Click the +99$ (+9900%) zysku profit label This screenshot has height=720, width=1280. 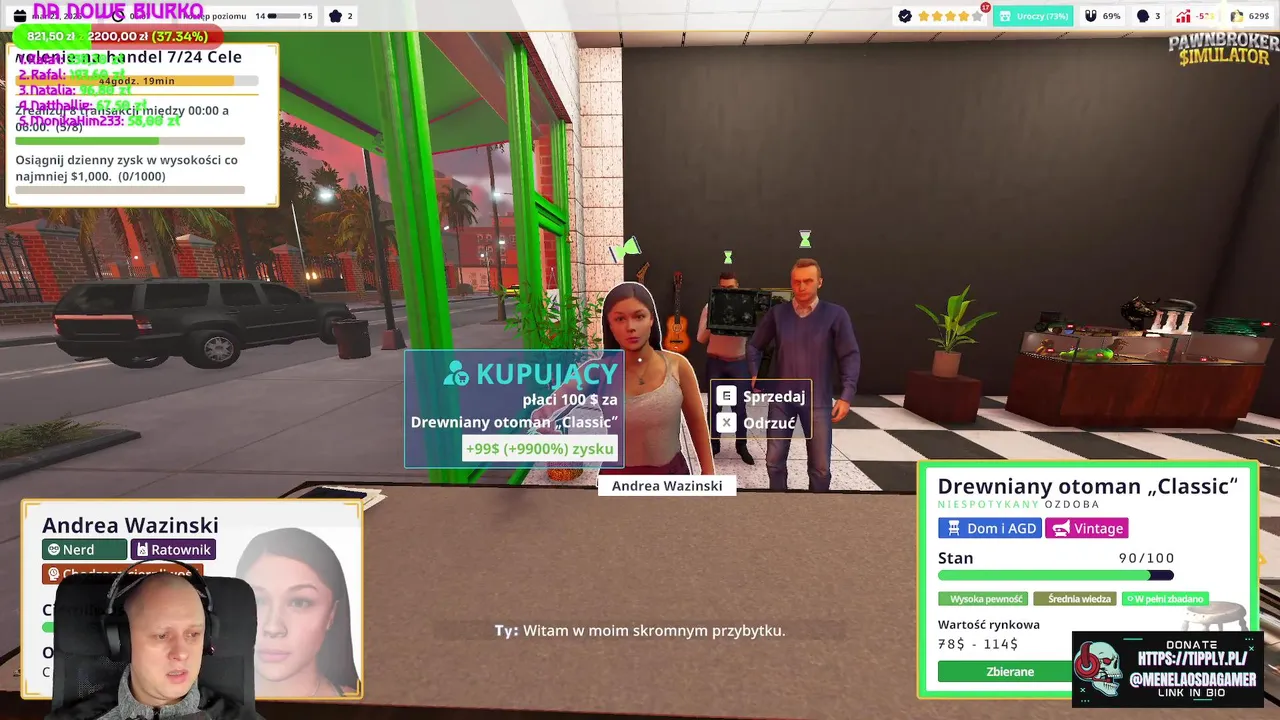pos(539,448)
